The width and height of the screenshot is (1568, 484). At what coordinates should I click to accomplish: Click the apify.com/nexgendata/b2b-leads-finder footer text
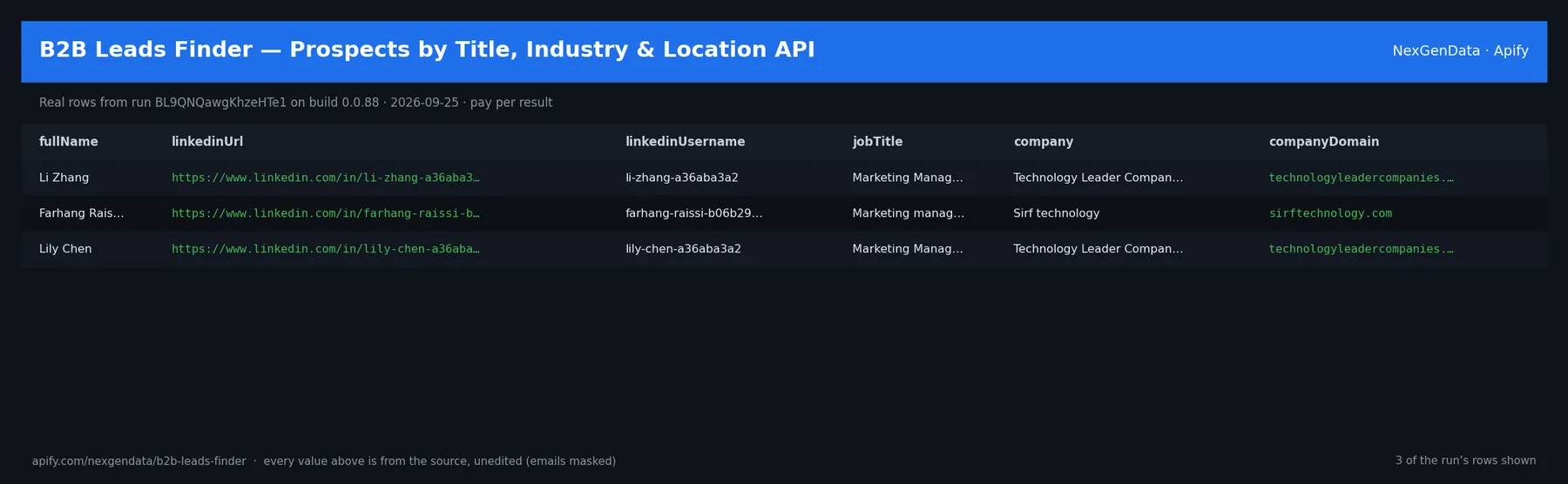139,461
